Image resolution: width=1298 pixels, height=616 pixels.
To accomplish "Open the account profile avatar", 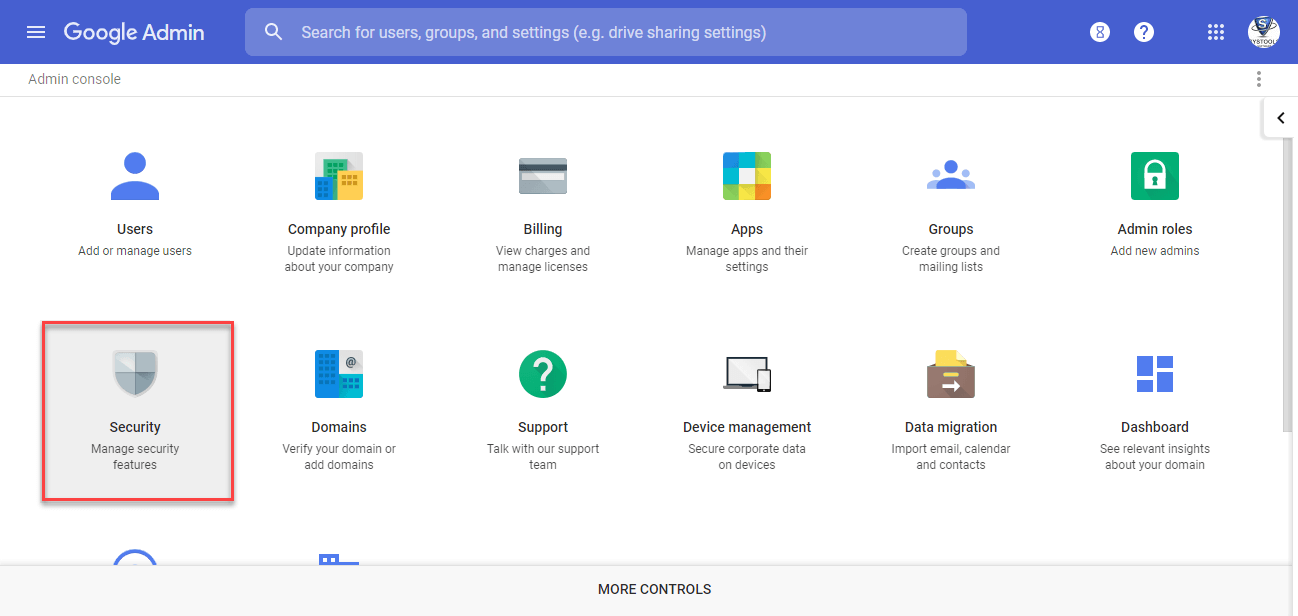I will [1264, 32].
